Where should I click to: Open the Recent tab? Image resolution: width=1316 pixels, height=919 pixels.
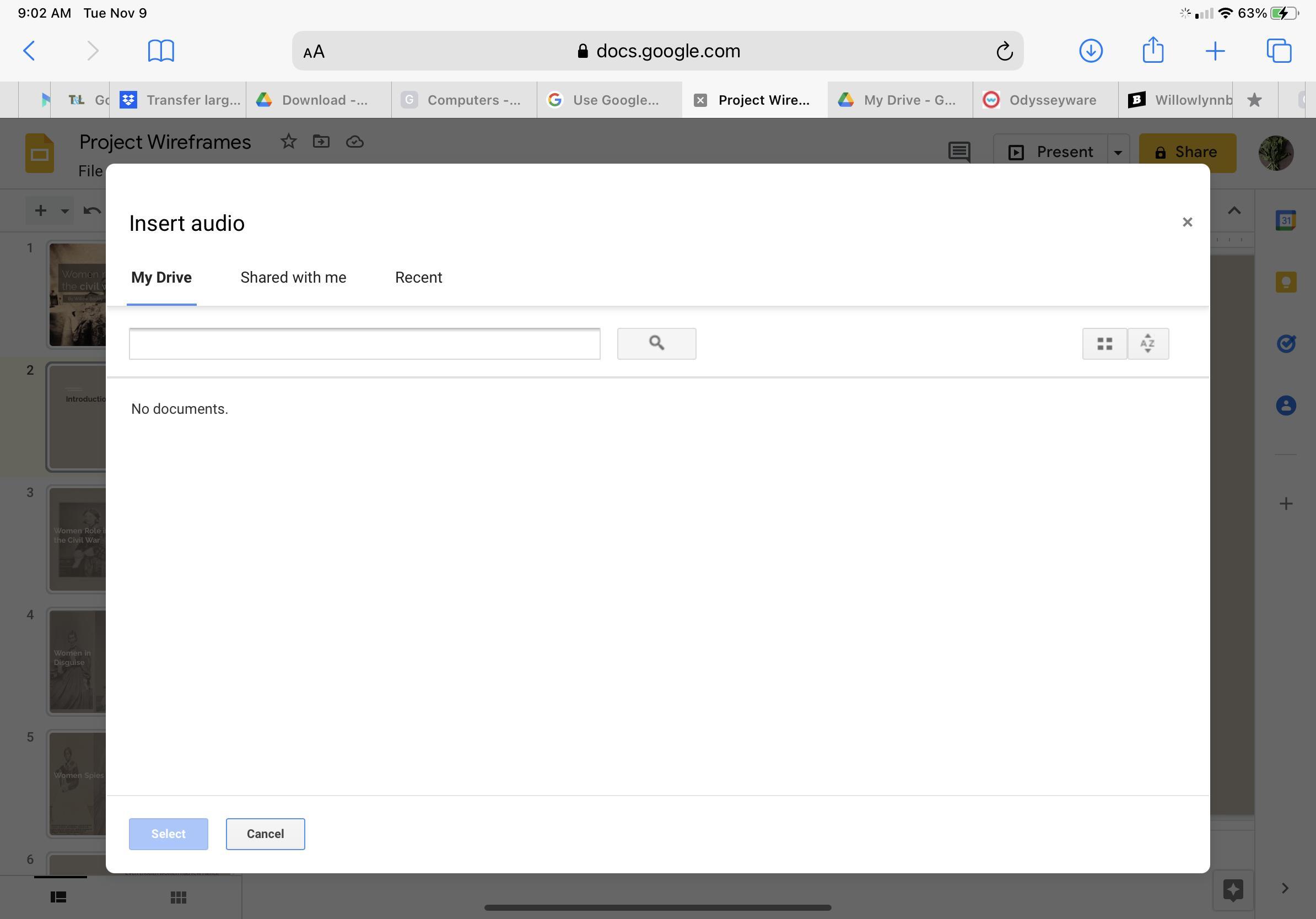(x=418, y=278)
